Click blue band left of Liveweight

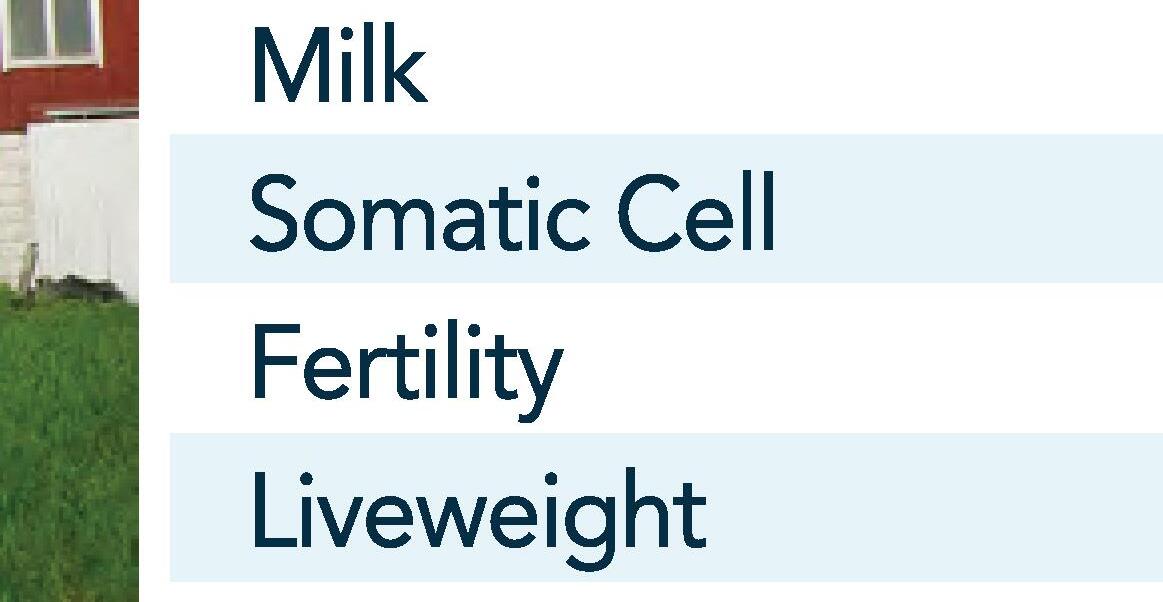pyautogui.click(x=208, y=508)
